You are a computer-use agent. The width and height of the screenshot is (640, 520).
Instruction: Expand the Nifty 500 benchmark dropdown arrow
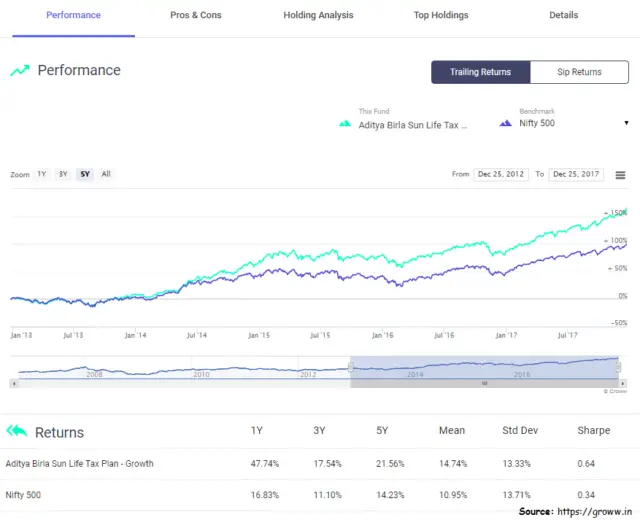point(626,123)
